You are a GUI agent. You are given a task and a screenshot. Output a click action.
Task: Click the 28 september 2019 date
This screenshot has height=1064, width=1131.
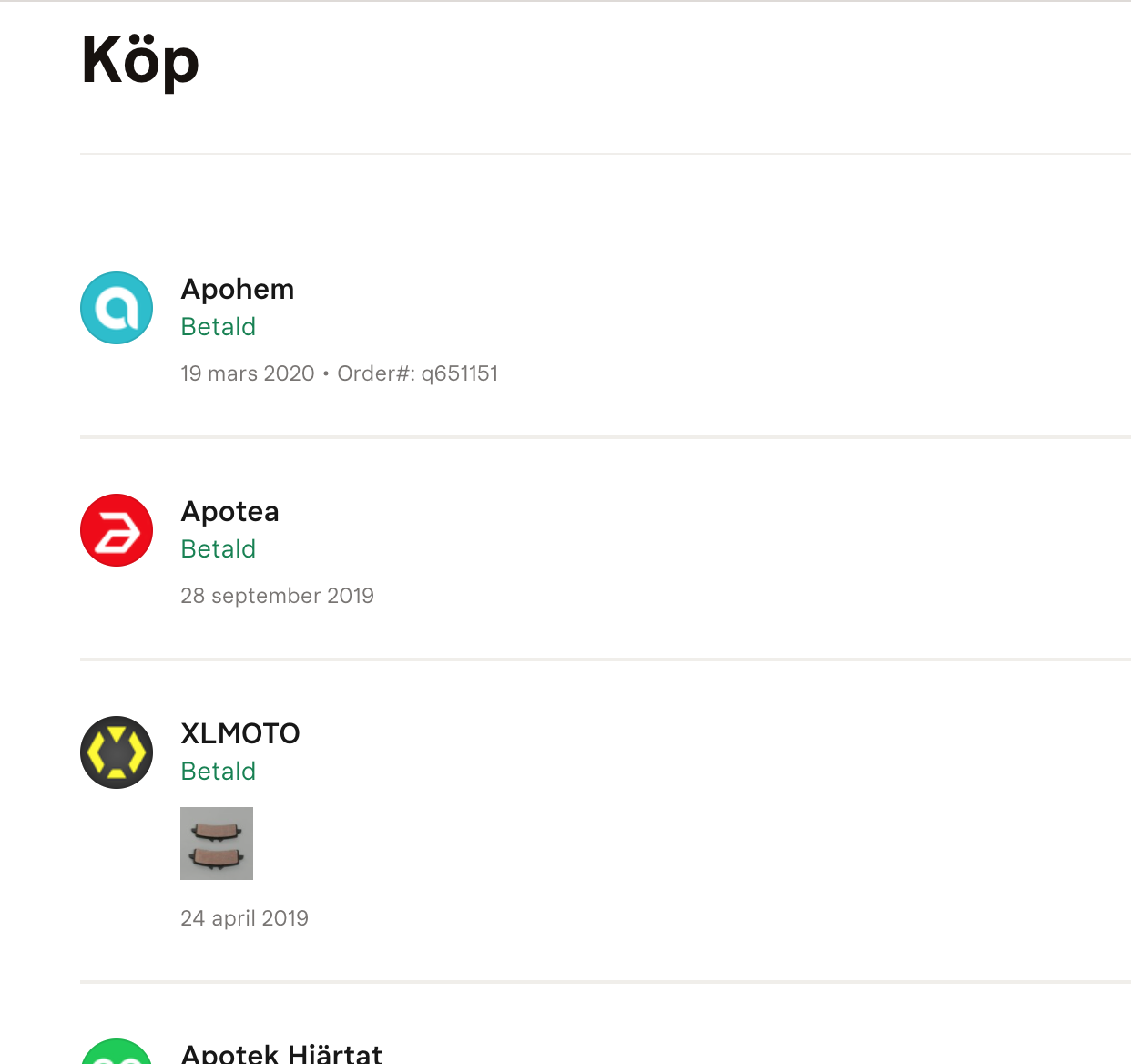[278, 596]
